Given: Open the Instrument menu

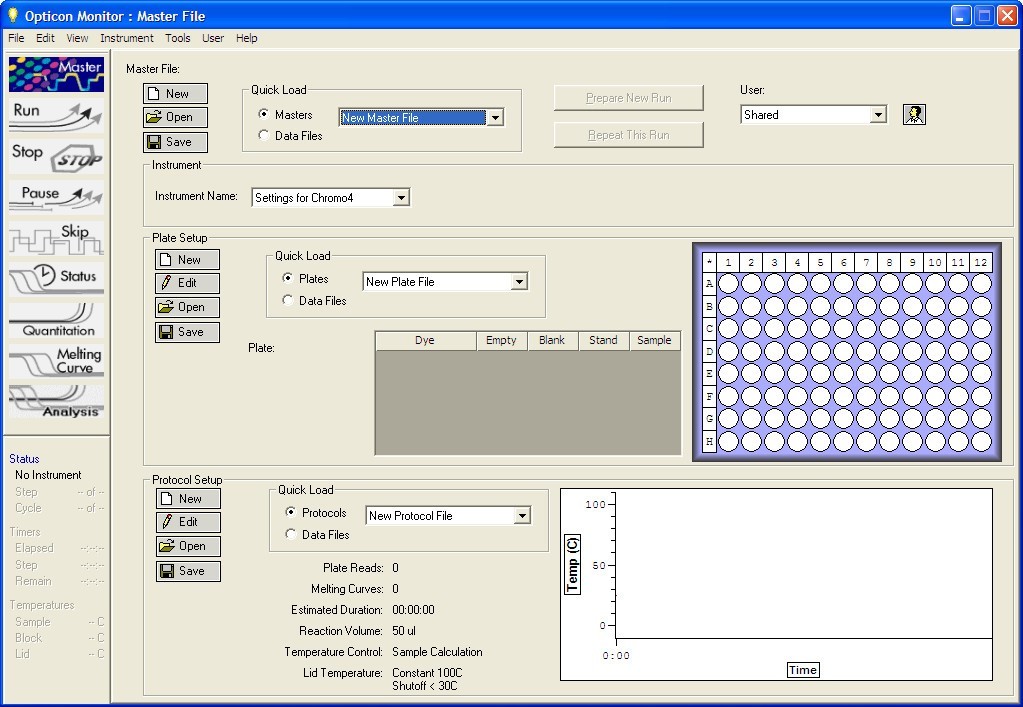Looking at the screenshot, I should point(127,38).
